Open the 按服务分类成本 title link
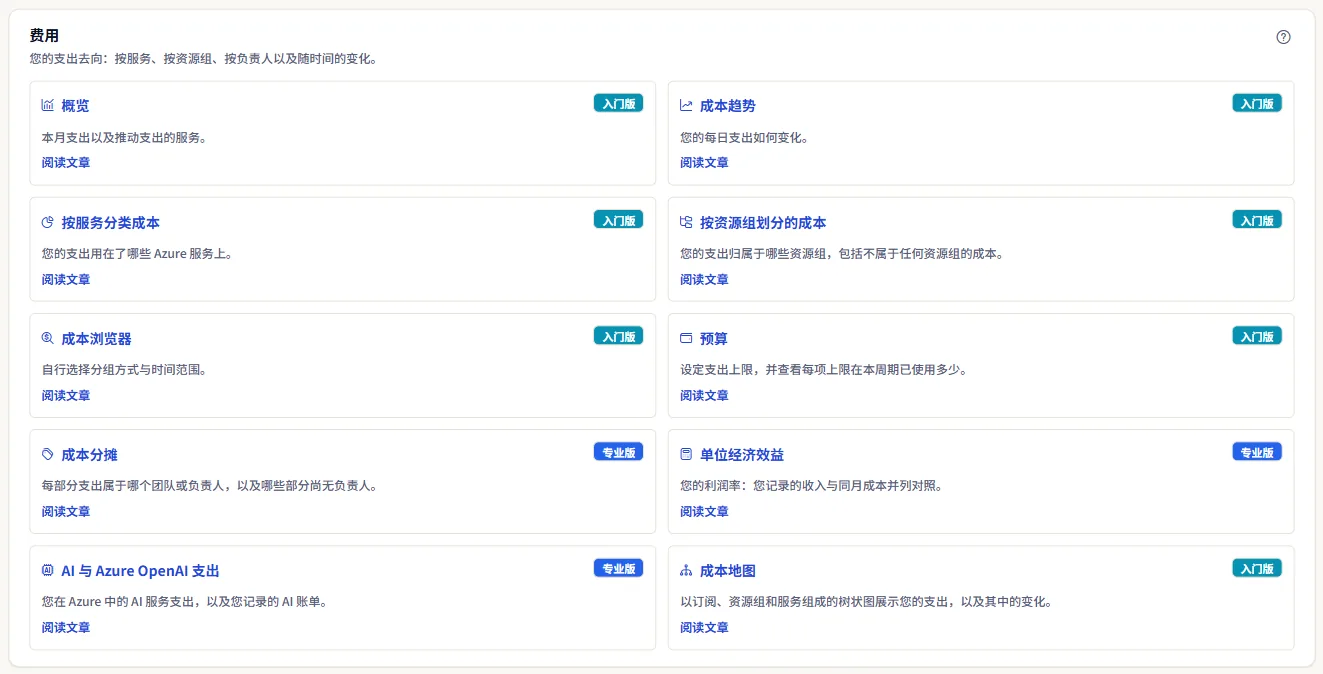The image size is (1323, 674). pos(110,223)
